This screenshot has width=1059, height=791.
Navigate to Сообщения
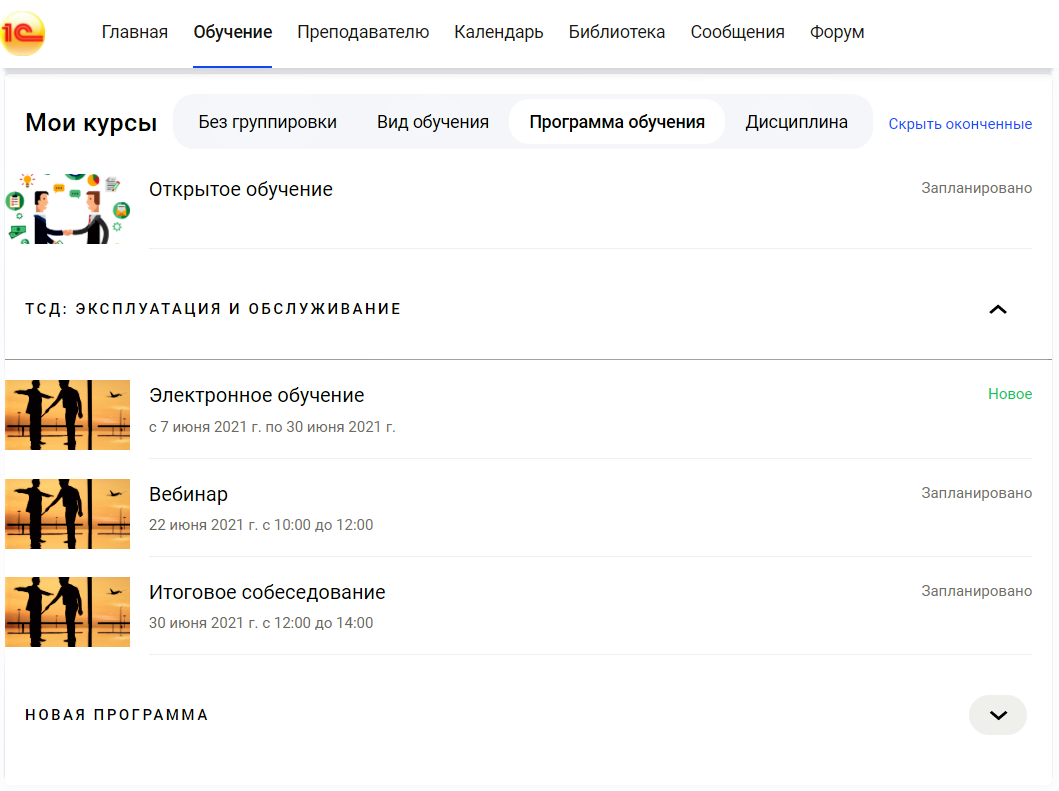pyautogui.click(x=737, y=32)
